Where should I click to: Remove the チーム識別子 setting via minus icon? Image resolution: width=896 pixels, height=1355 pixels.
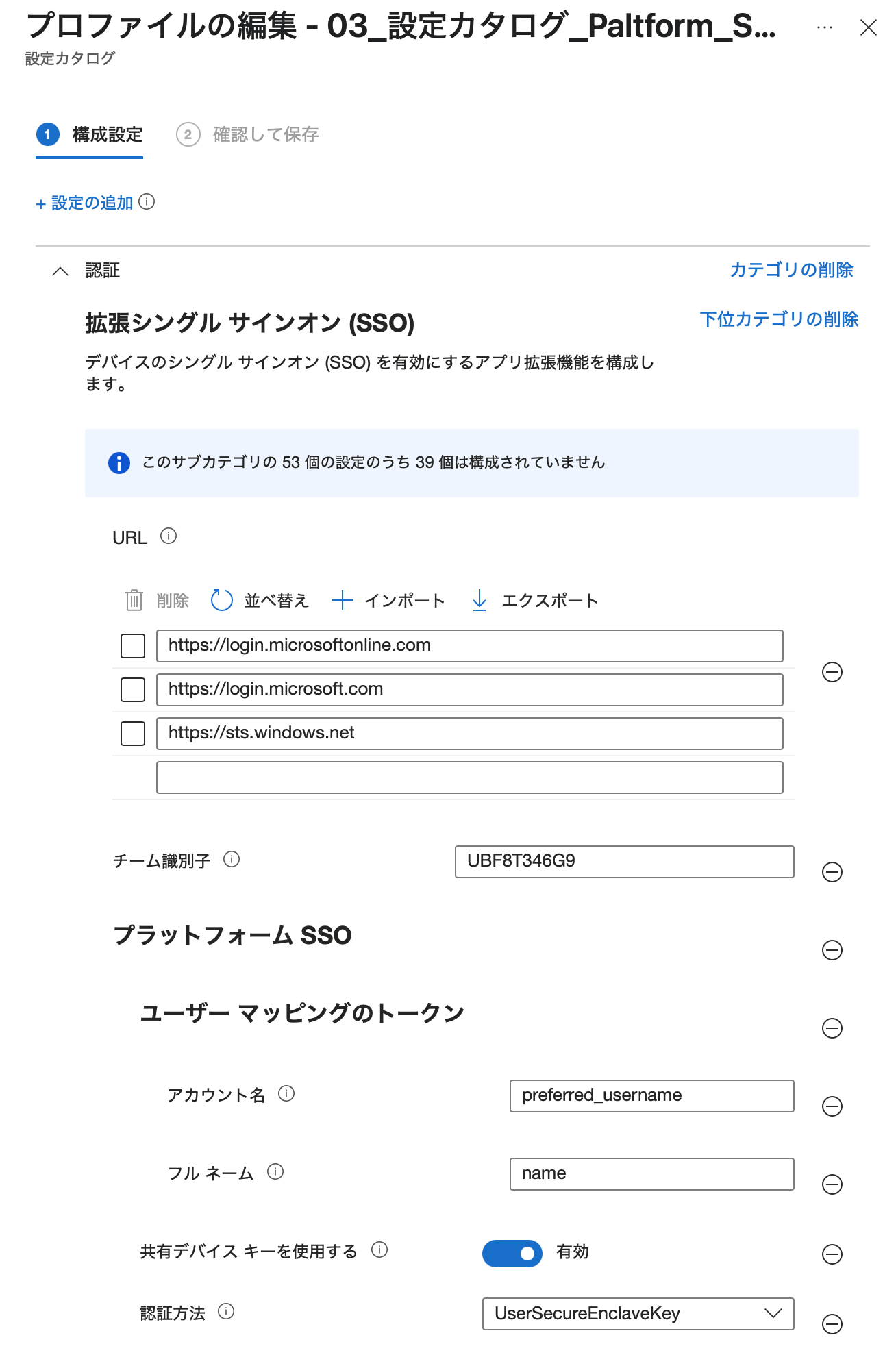click(x=832, y=871)
